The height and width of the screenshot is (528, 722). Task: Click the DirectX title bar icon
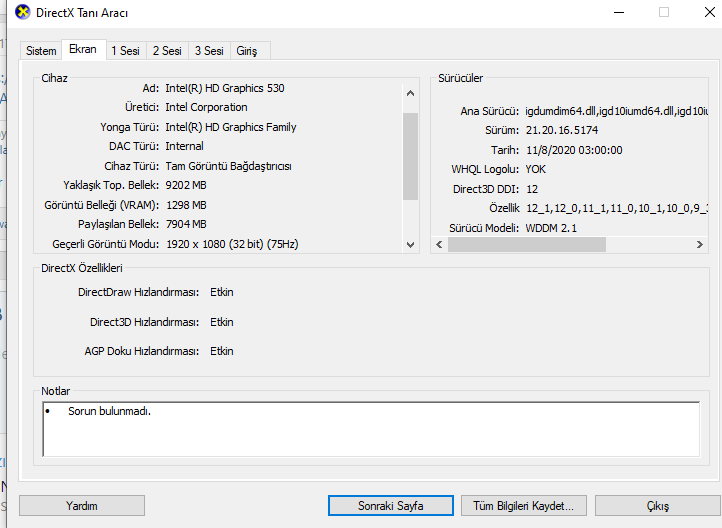coord(22,12)
